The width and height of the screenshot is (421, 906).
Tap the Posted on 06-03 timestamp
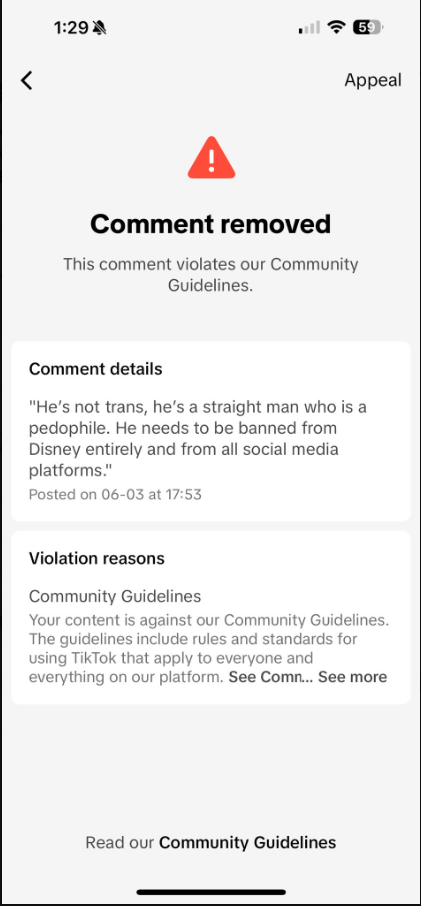115,494
